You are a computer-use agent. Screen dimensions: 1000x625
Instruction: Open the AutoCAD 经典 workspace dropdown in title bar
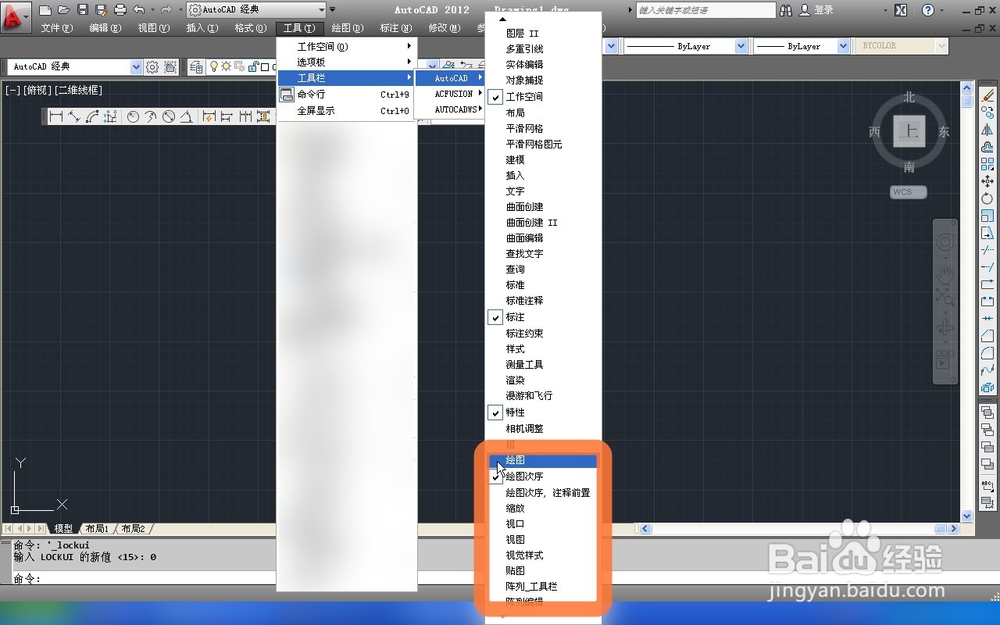point(256,10)
